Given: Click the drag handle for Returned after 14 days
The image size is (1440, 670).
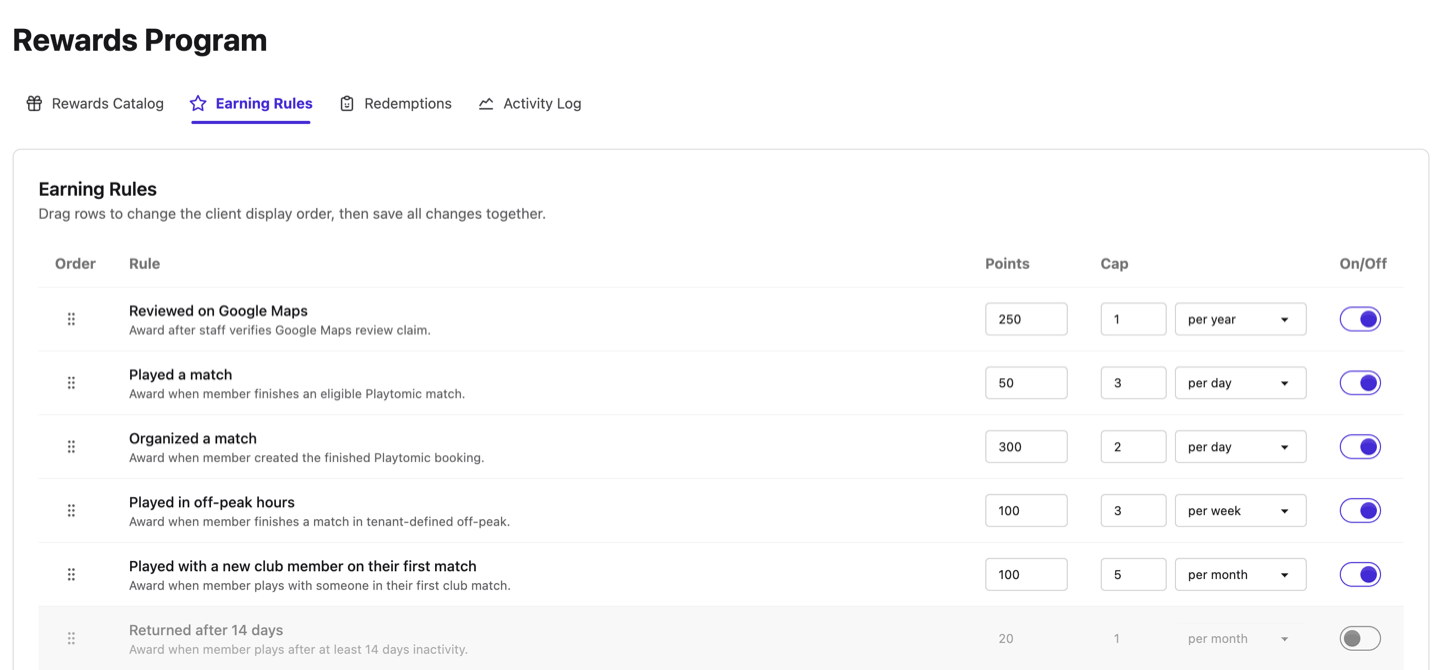Looking at the screenshot, I should (71, 638).
